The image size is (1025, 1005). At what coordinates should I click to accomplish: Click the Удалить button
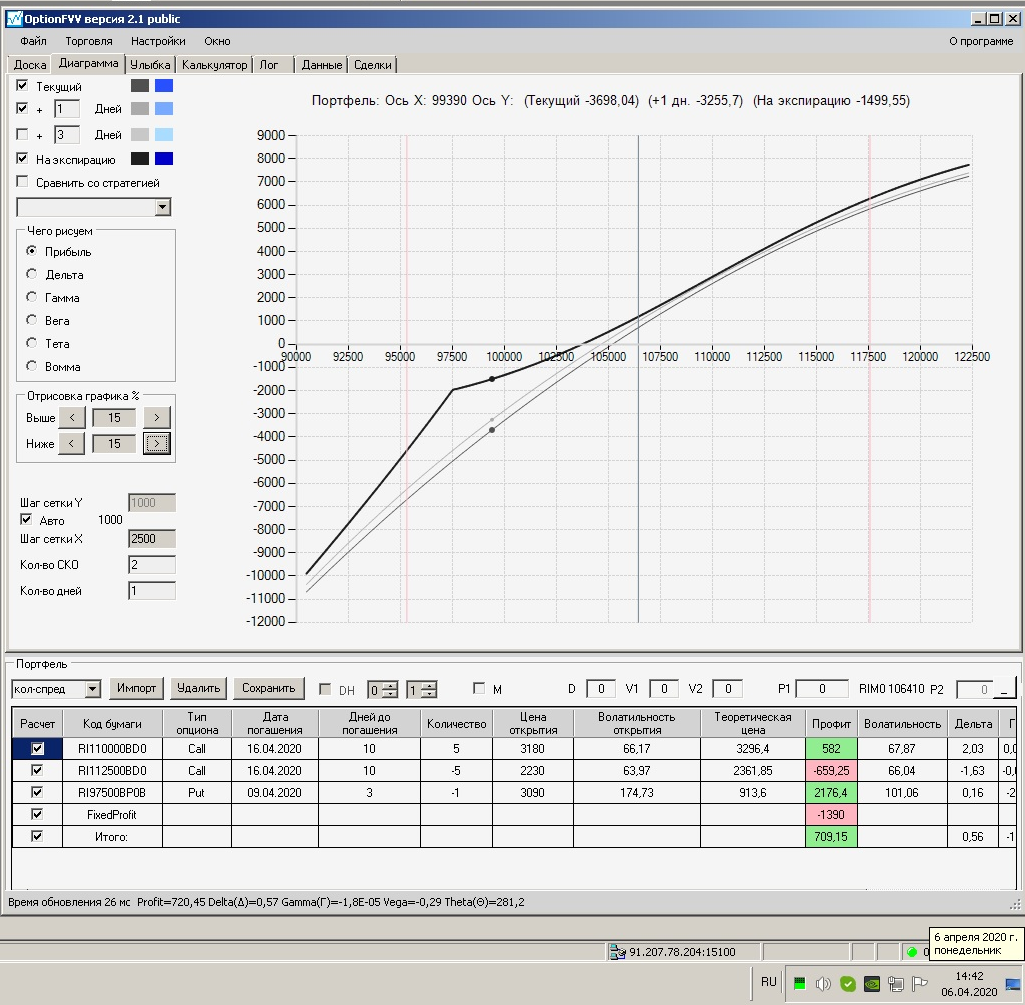click(199, 688)
